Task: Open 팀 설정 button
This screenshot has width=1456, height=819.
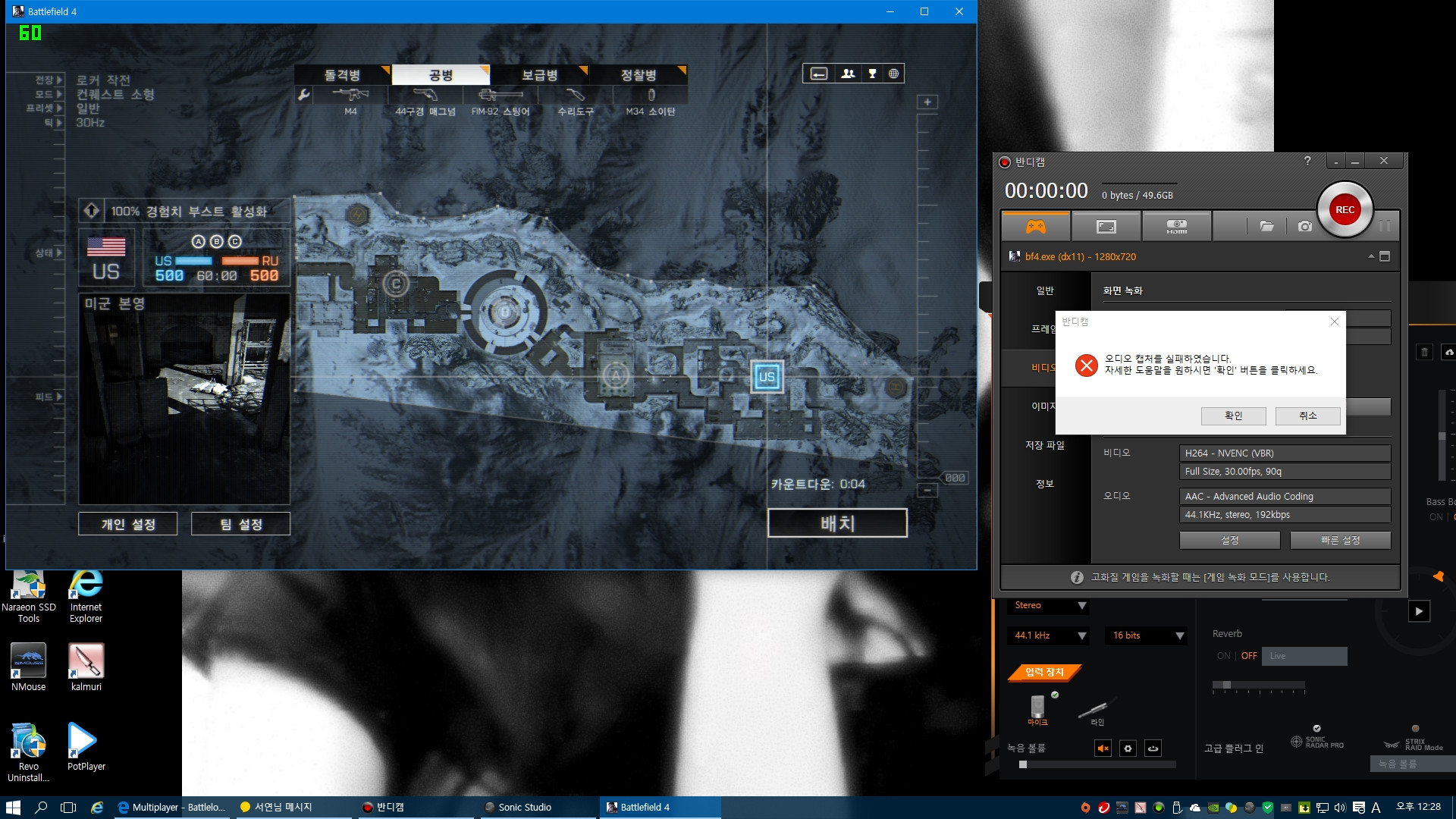Action: click(240, 524)
